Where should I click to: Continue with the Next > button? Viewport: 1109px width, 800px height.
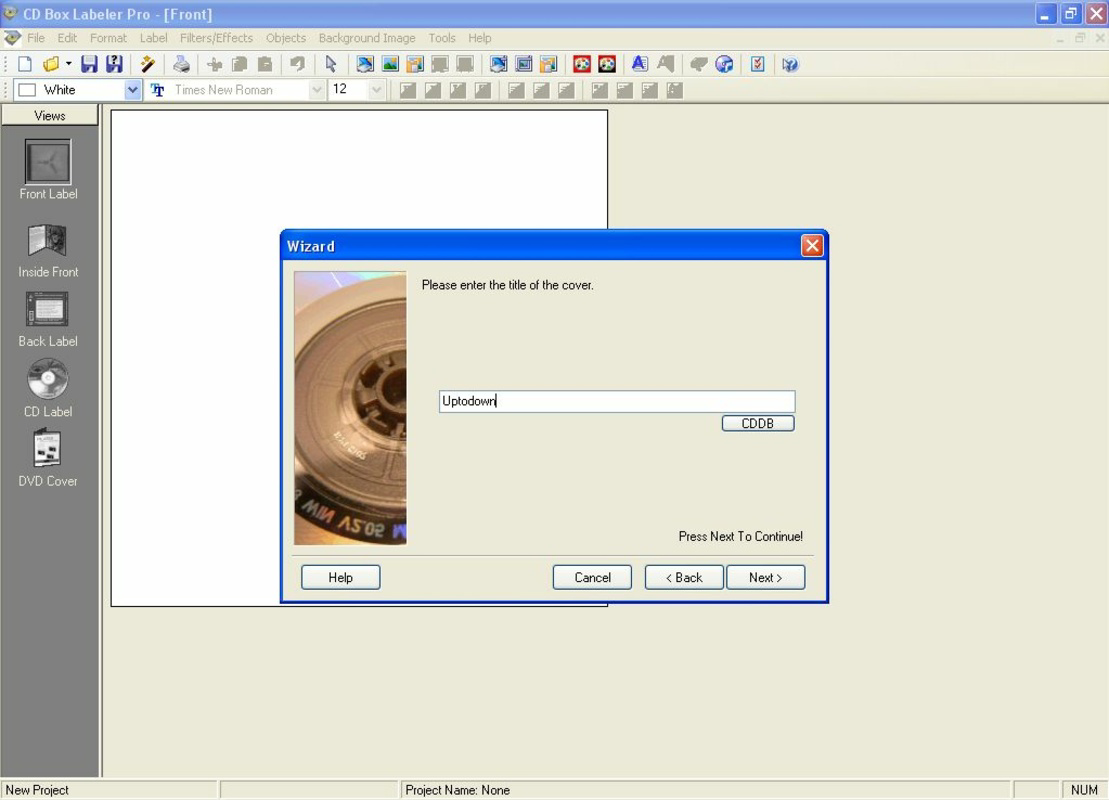(765, 577)
